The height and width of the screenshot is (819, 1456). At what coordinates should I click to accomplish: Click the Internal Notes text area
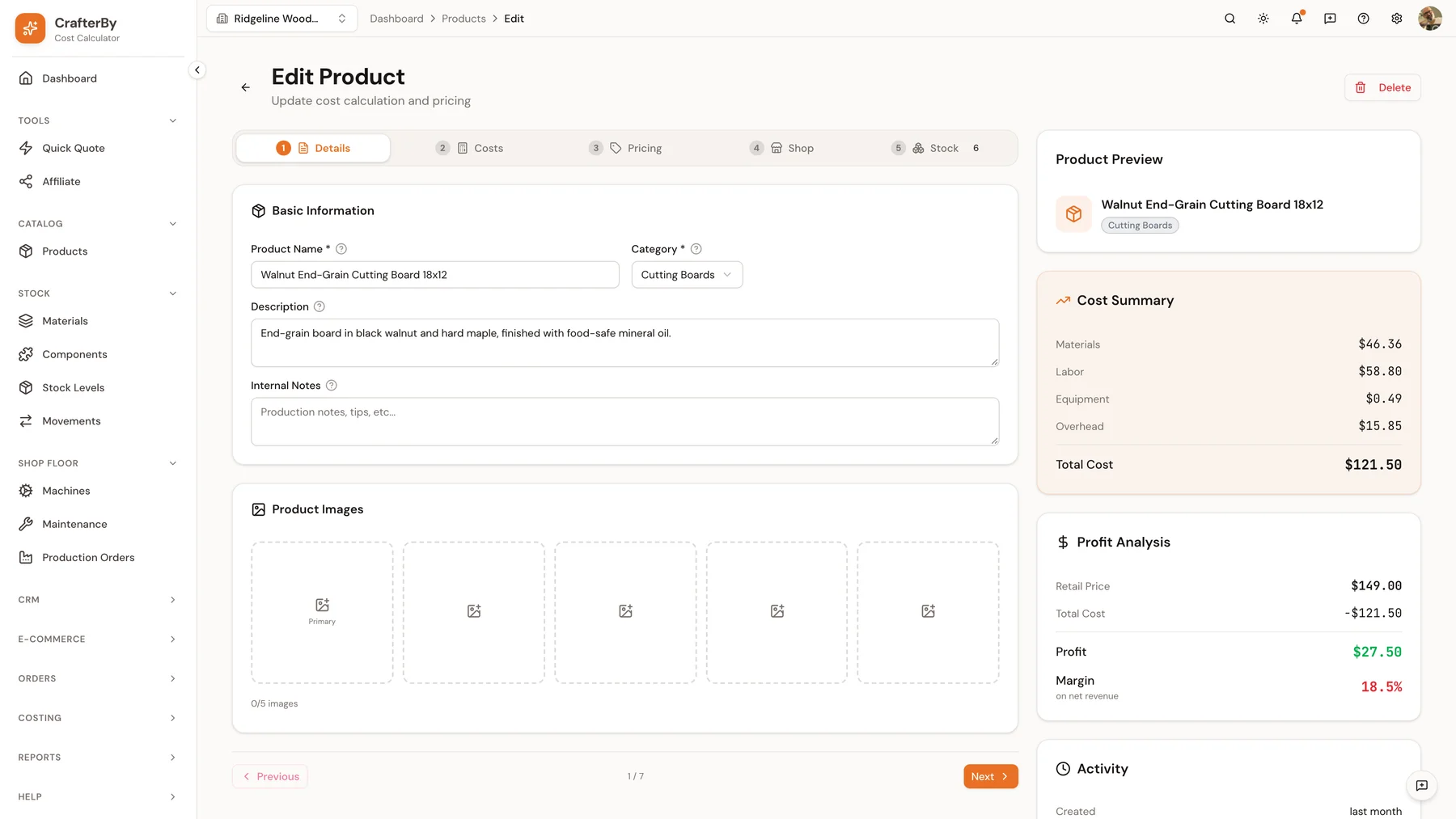click(624, 421)
